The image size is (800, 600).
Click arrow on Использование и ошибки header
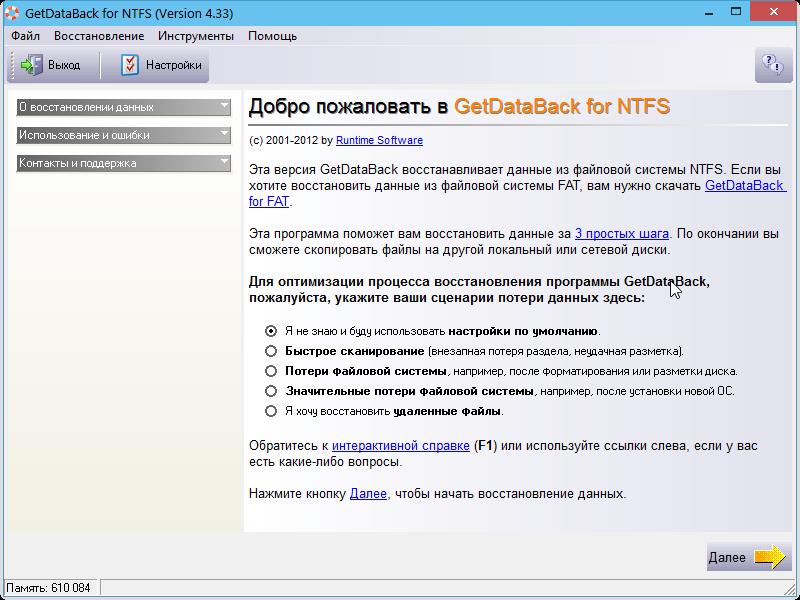224,134
